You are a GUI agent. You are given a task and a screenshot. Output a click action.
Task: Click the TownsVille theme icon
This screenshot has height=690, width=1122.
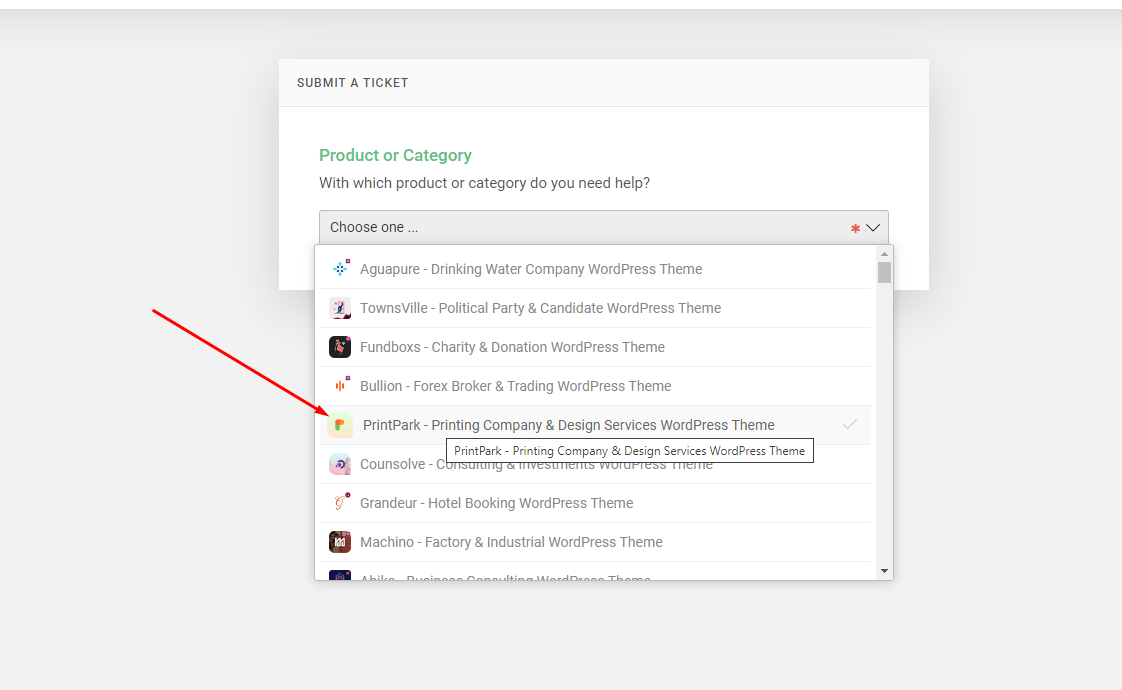pyautogui.click(x=340, y=308)
